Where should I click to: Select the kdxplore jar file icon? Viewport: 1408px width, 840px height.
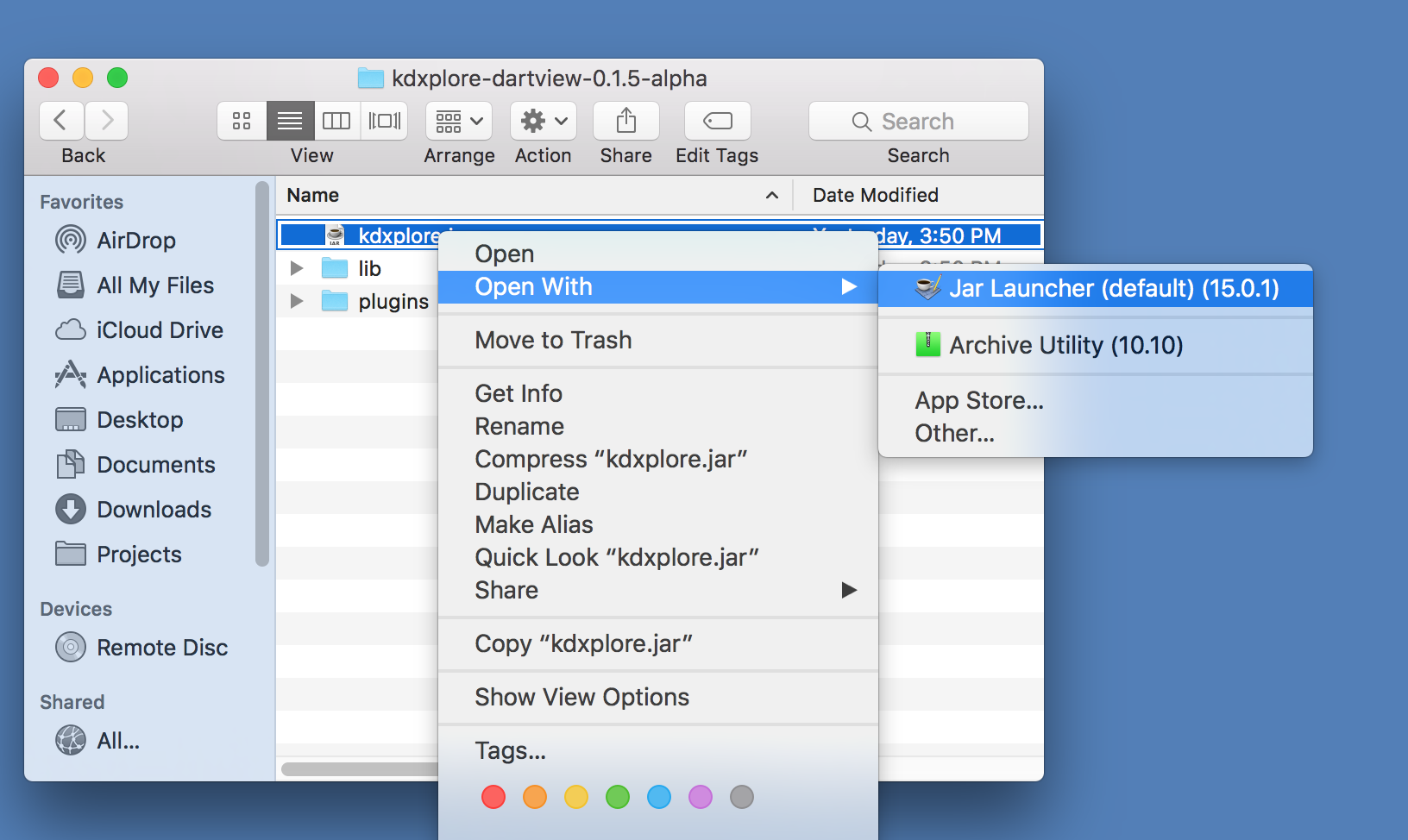click(335, 235)
